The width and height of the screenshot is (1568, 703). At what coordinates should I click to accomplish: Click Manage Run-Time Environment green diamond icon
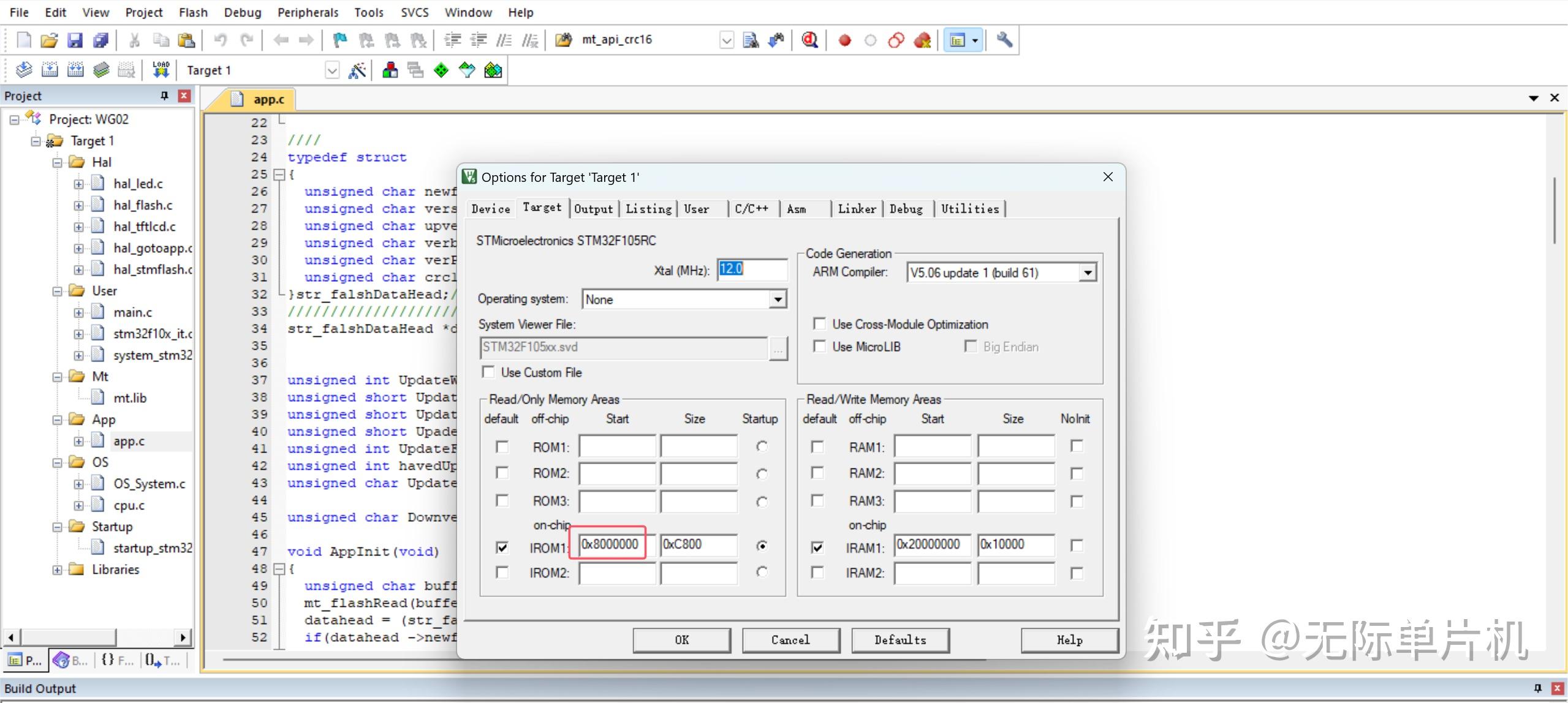point(441,70)
